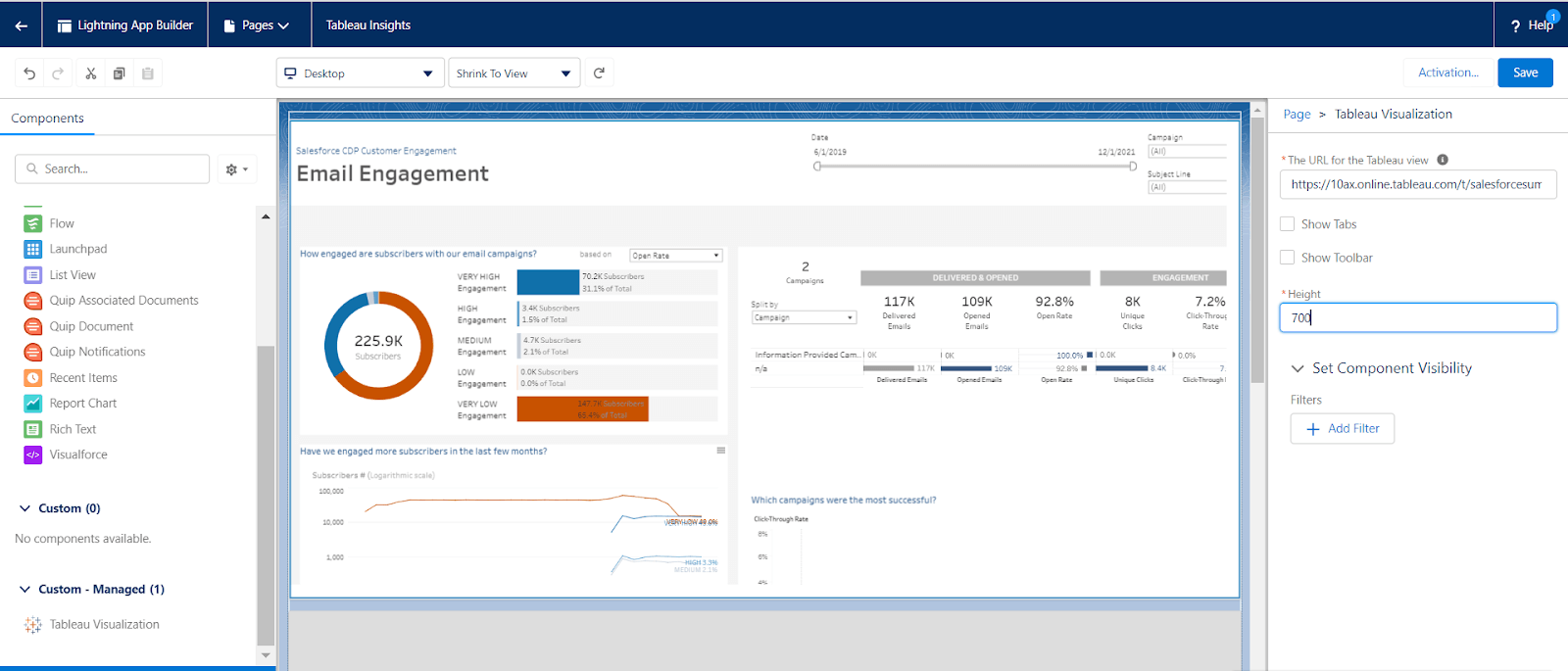
Task: Click the 225.9K Subscribers donut chart
Action: click(378, 345)
